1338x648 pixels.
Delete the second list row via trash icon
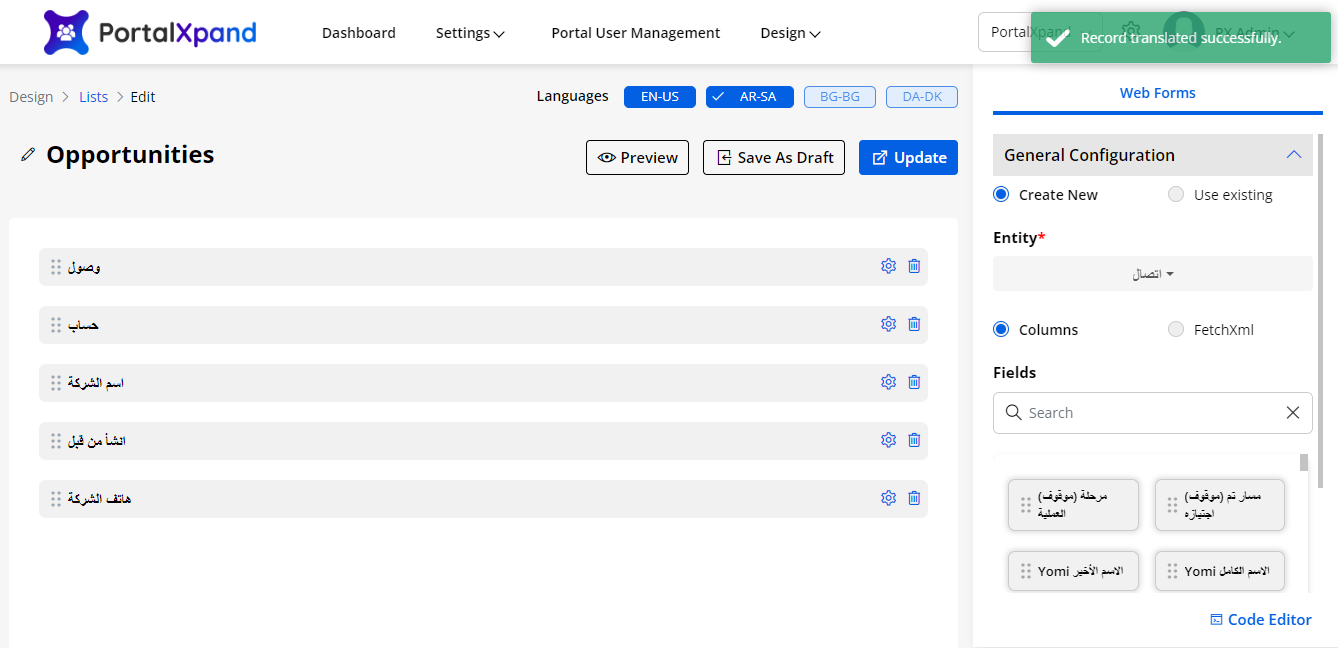914,324
